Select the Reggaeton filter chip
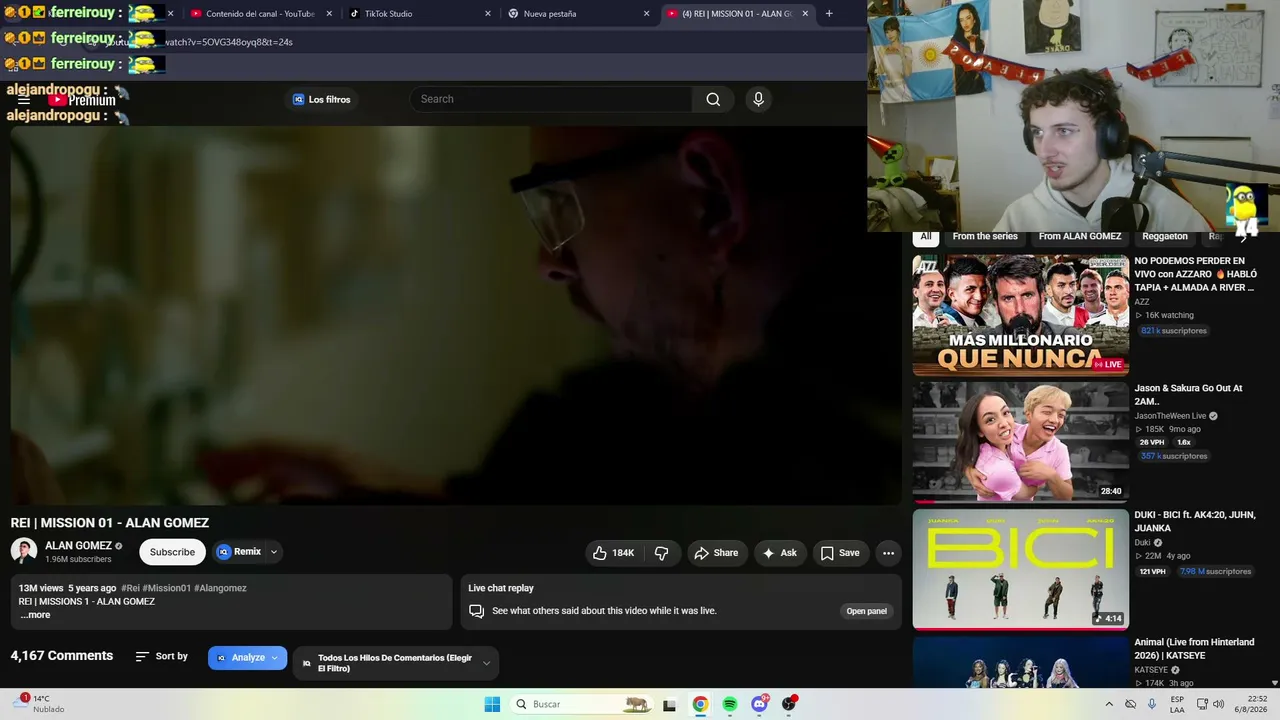The height and width of the screenshot is (720, 1280). (1165, 237)
